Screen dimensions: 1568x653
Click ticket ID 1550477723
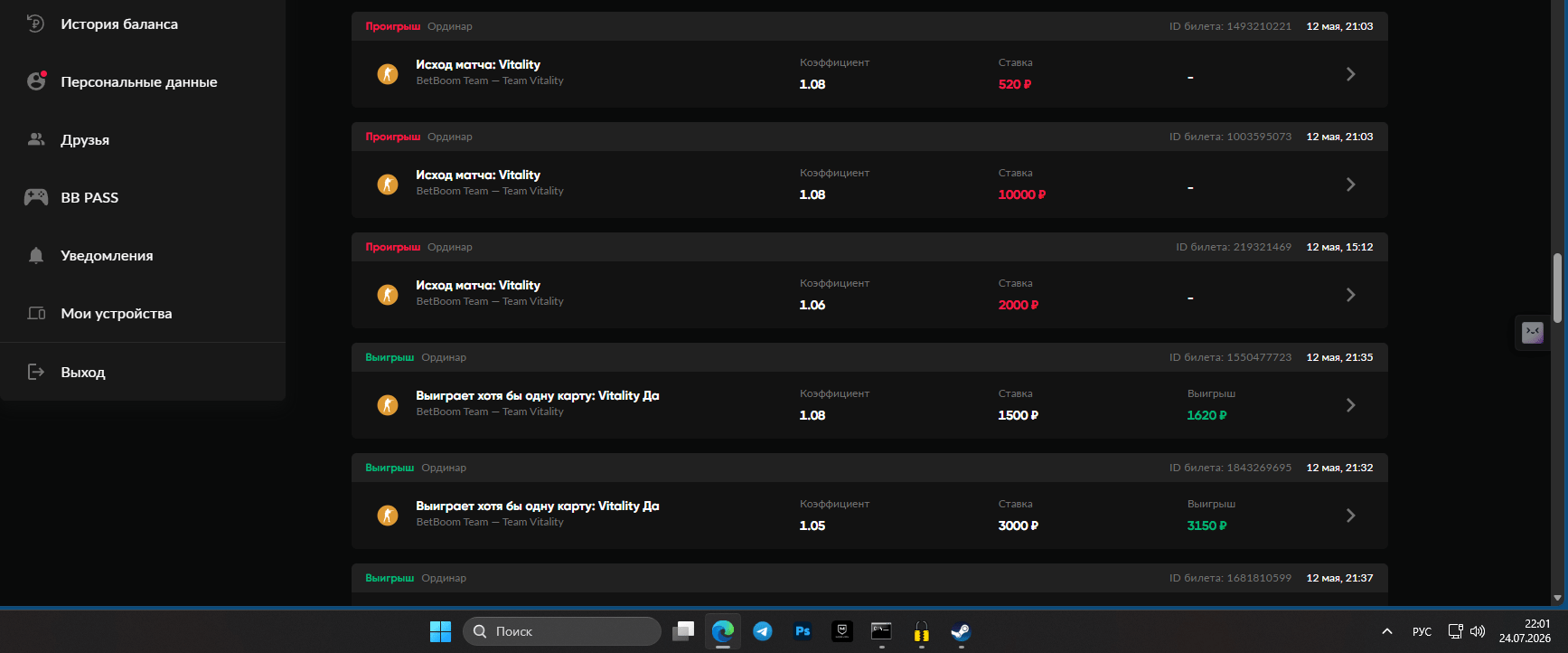(x=1230, y=357)
